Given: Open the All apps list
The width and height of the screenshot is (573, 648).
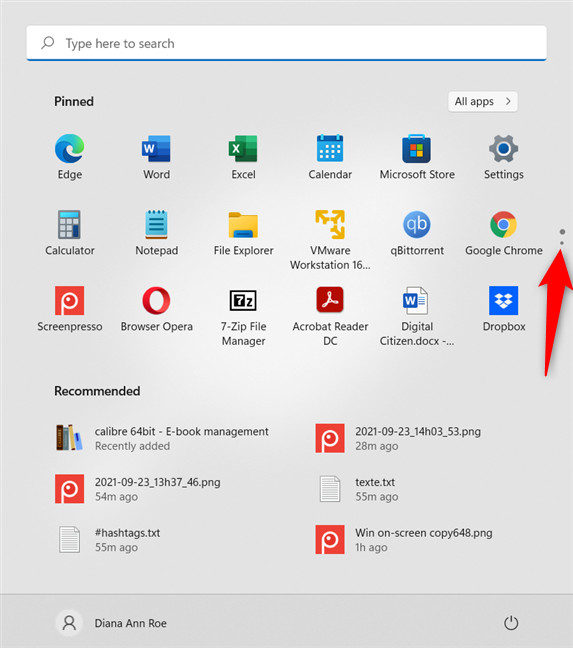Looking at the screenshot, I should [x=483, y=101].
